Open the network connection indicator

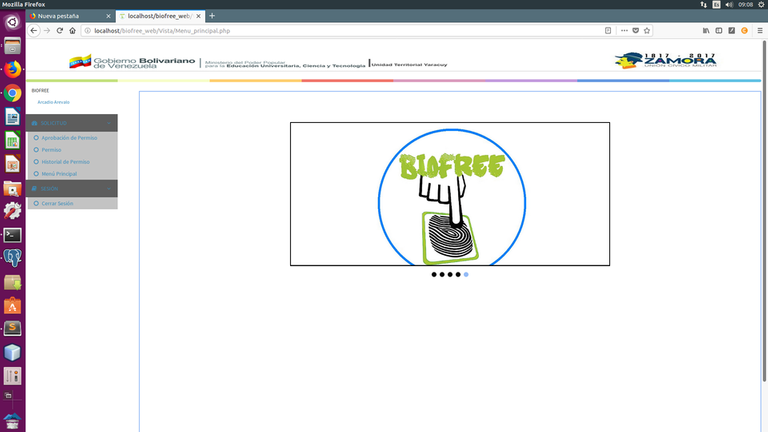(x=703, y=4)
